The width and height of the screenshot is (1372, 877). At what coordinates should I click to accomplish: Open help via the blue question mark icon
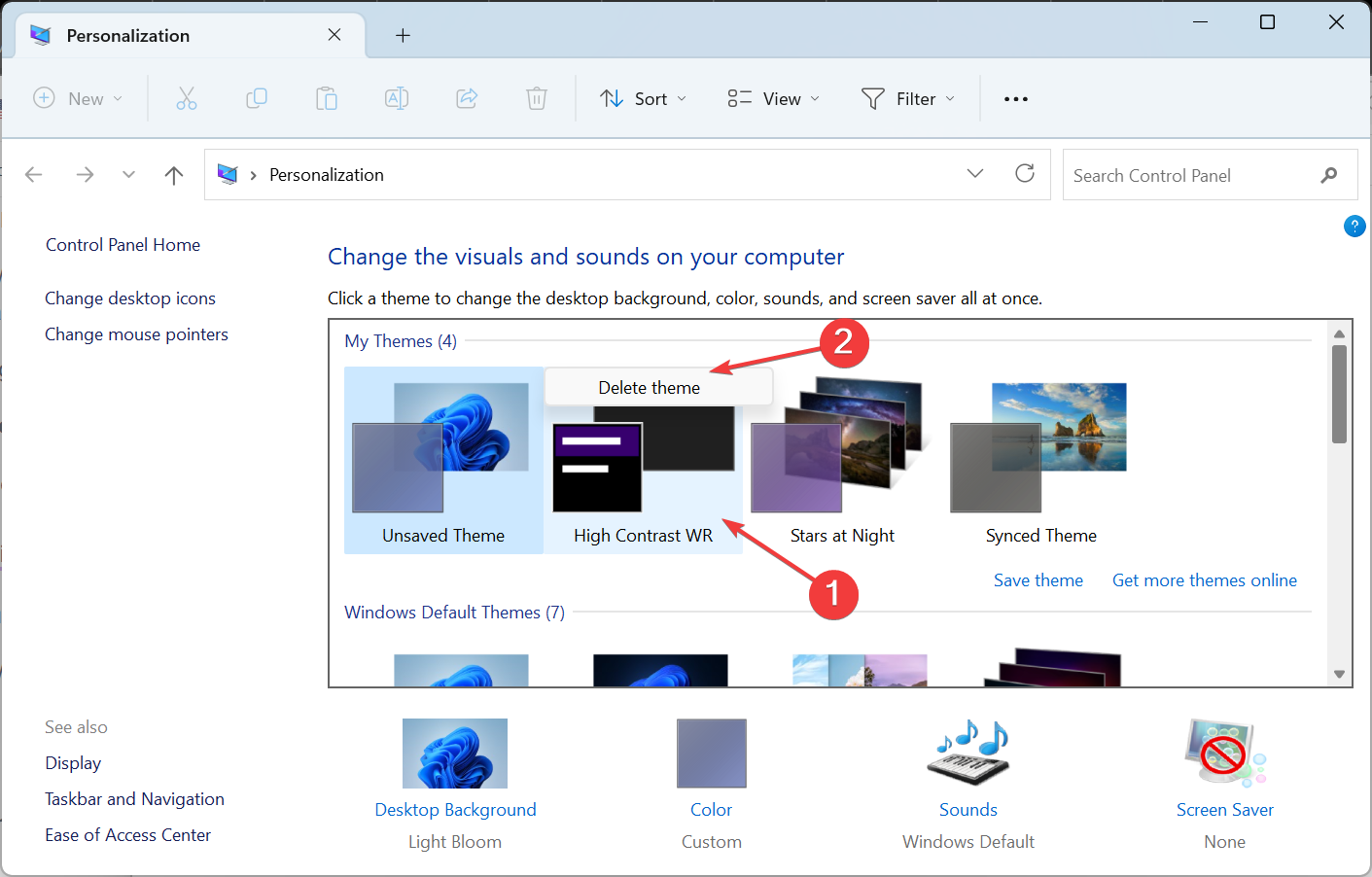(1354, 226)
